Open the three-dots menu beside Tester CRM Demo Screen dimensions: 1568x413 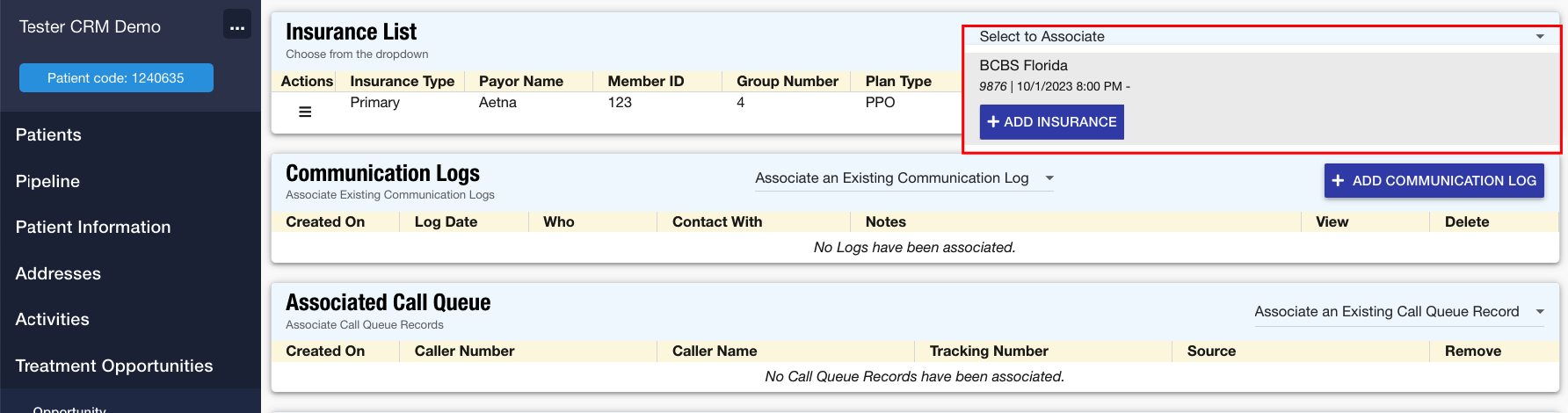[x=236, y=25]
